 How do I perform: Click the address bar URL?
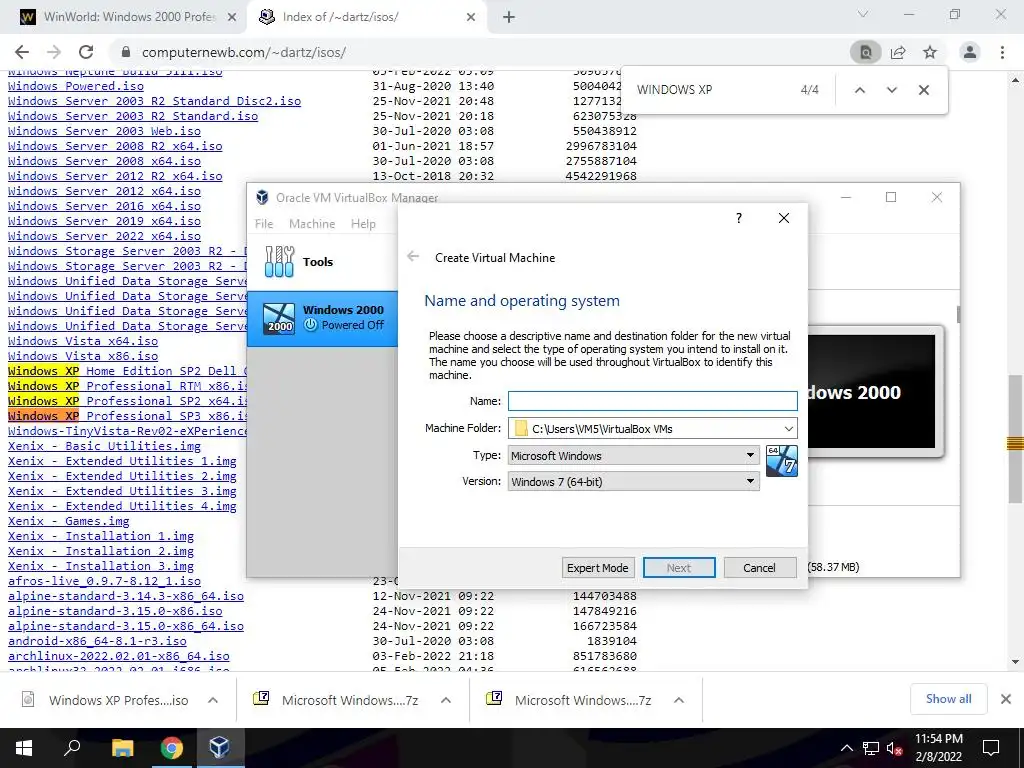point(244,52)
